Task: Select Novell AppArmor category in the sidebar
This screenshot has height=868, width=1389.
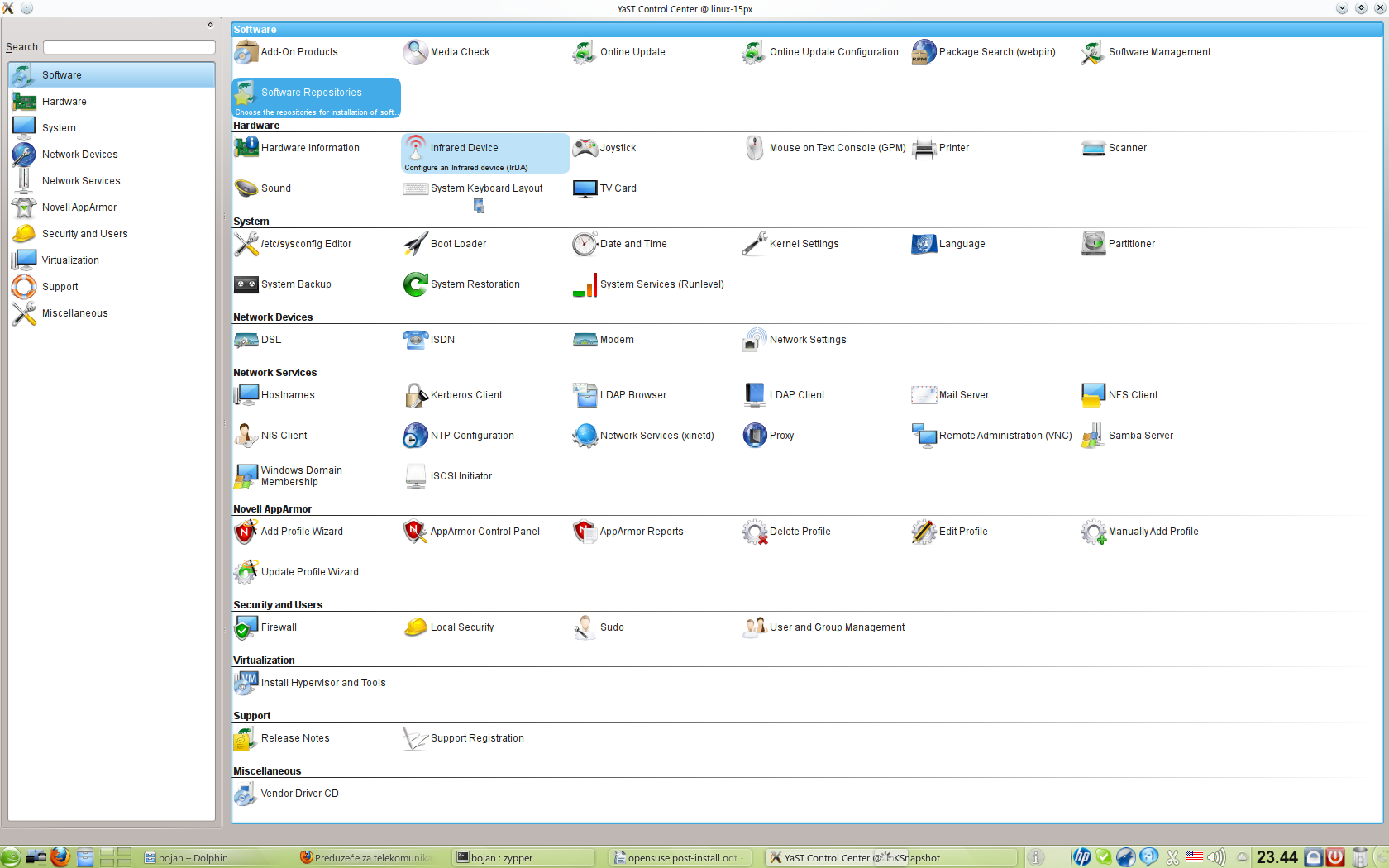Action: [x=112, y=207]
